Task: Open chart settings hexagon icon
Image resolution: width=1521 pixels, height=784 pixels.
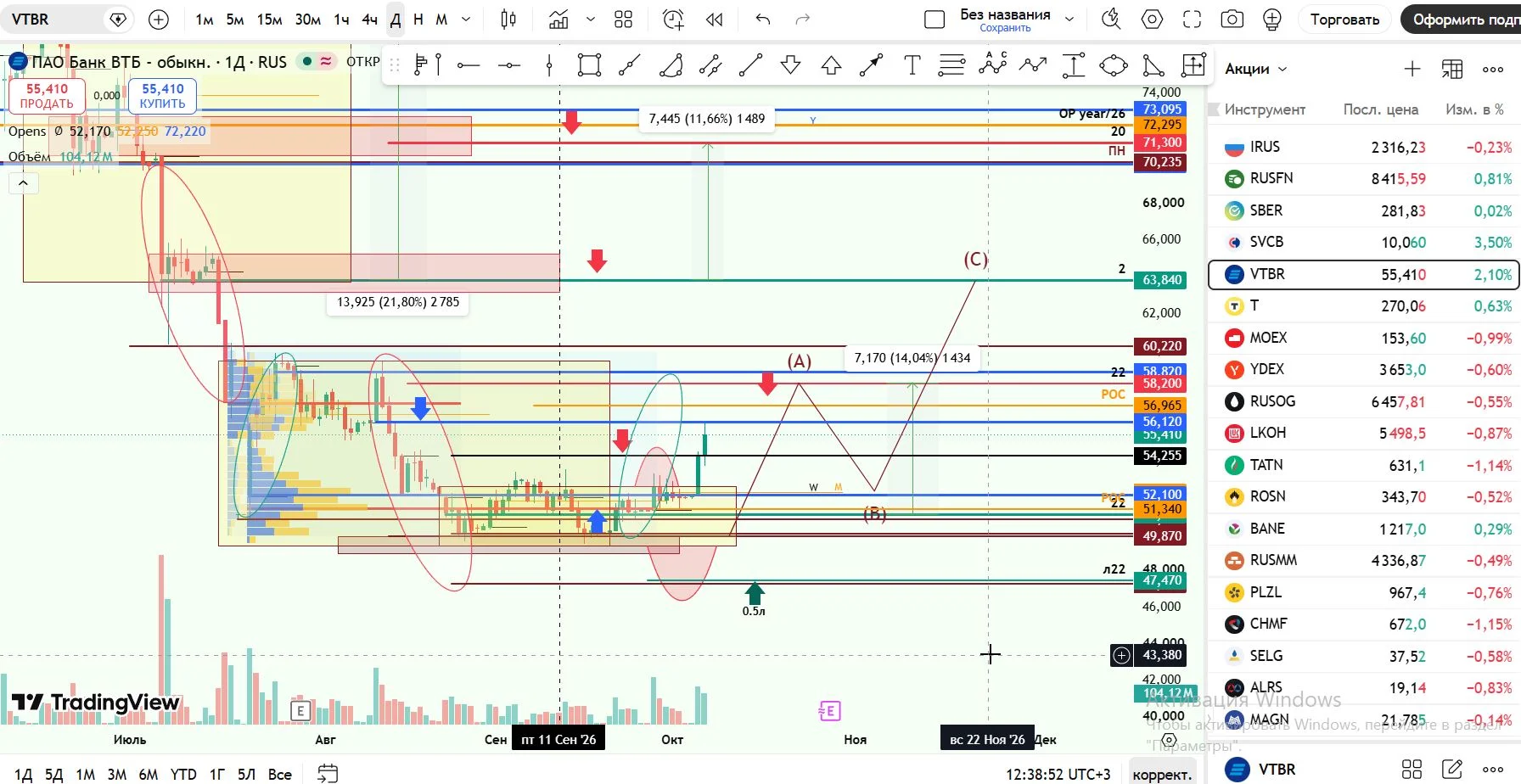Action: click(1152, 19)
